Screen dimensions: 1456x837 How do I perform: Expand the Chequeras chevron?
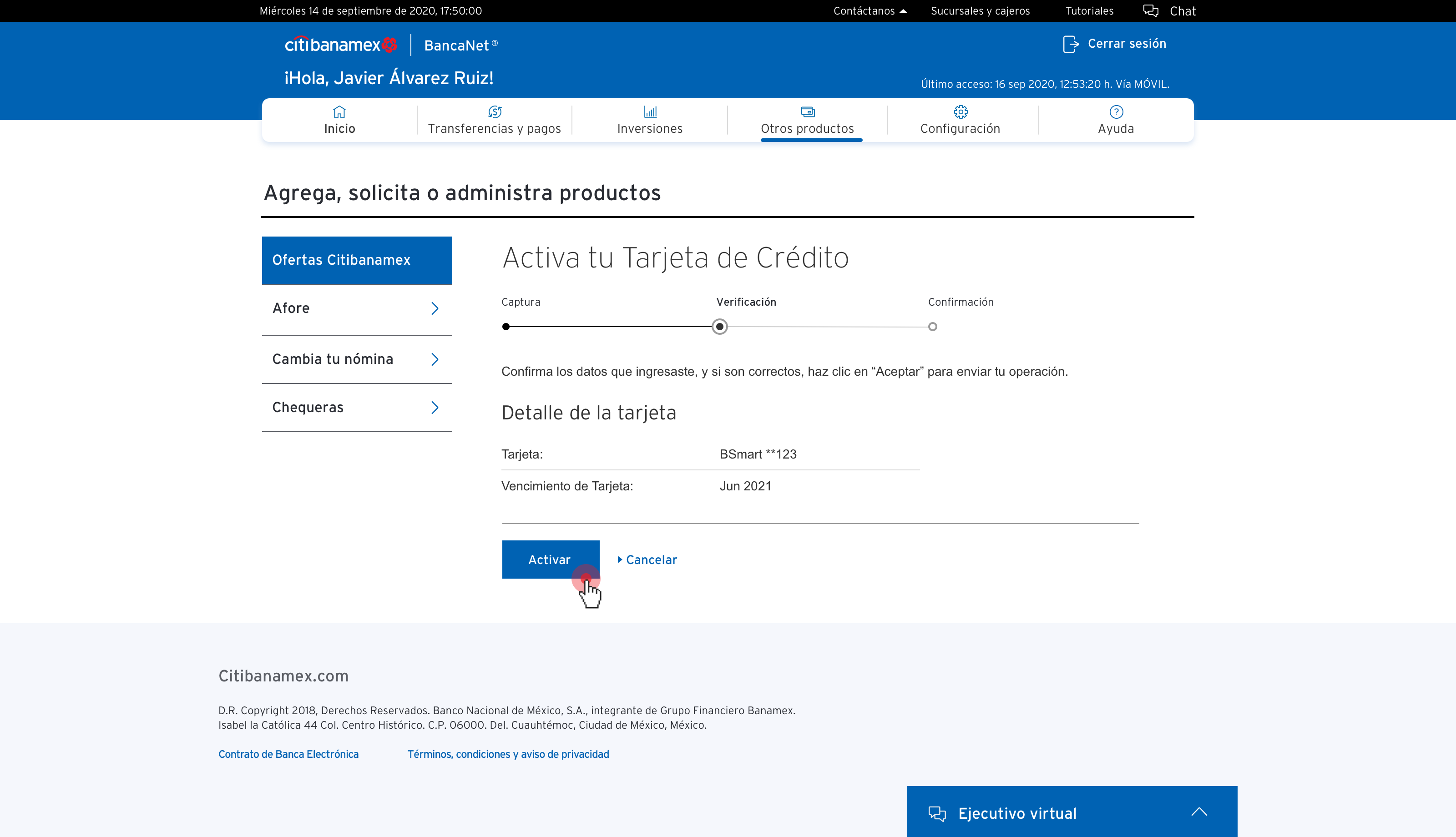pos(435,408)
